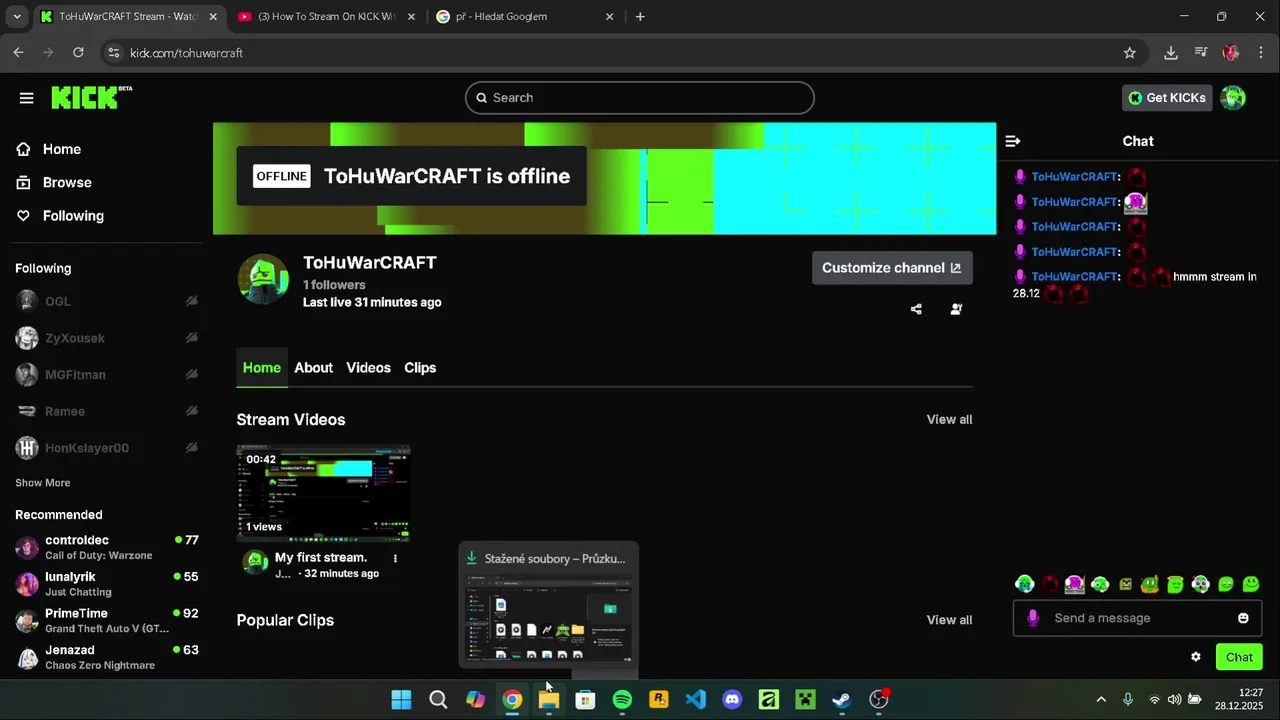
Task: Open Discord from the taskbar
Action: click(x=732, y=700)
